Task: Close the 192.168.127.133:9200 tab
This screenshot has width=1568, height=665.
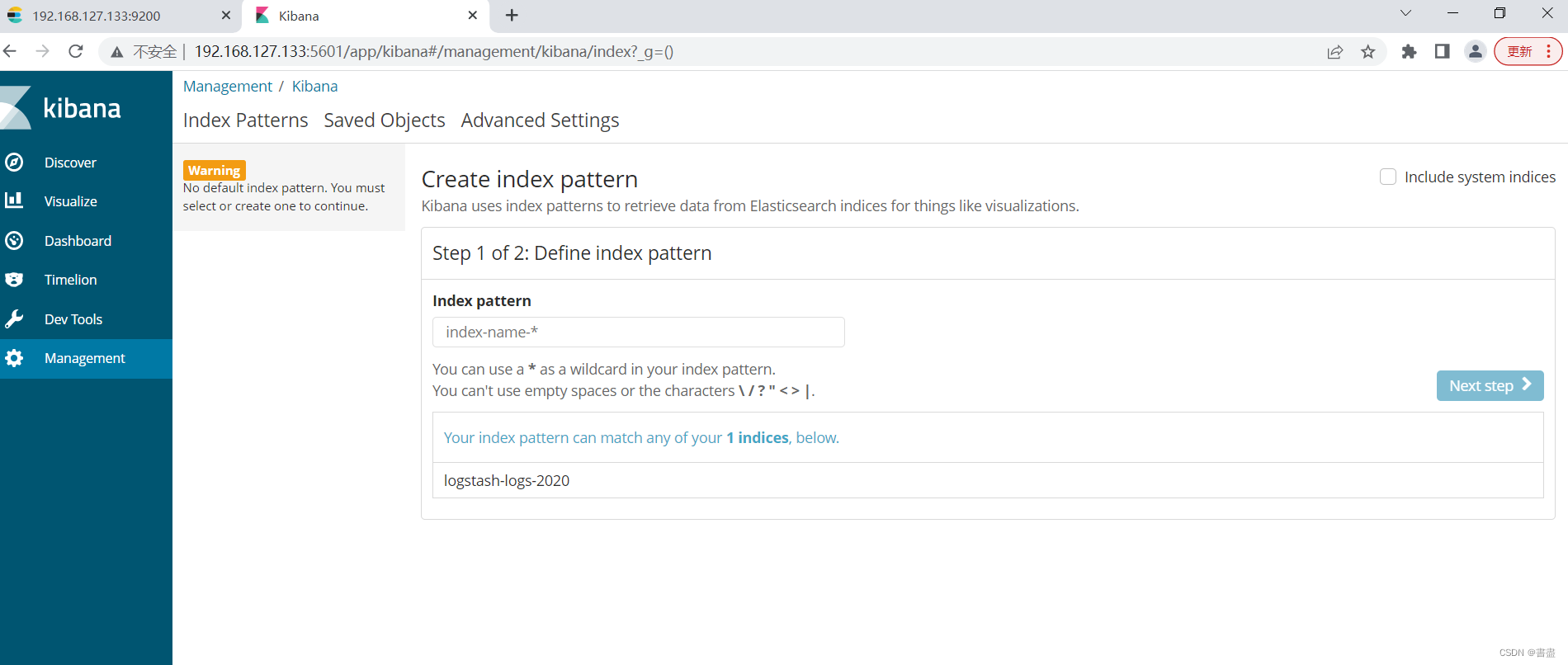Action: tap(226, 16)
